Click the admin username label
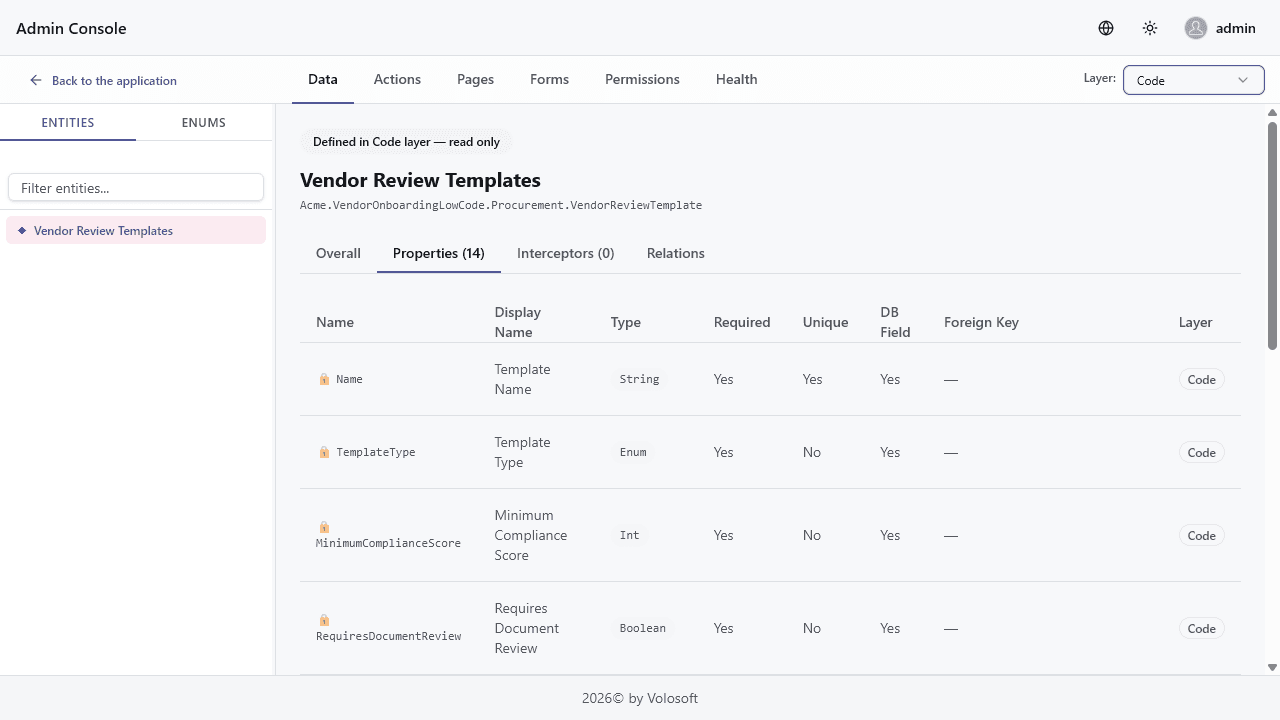This screenshot has height=720, width=1280. pyautogui.click(x=1236, y=28)
